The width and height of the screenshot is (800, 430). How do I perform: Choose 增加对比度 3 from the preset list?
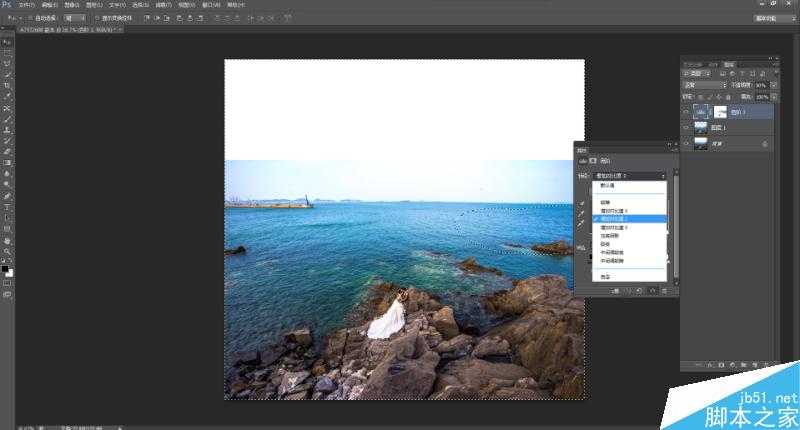point(613,228)
